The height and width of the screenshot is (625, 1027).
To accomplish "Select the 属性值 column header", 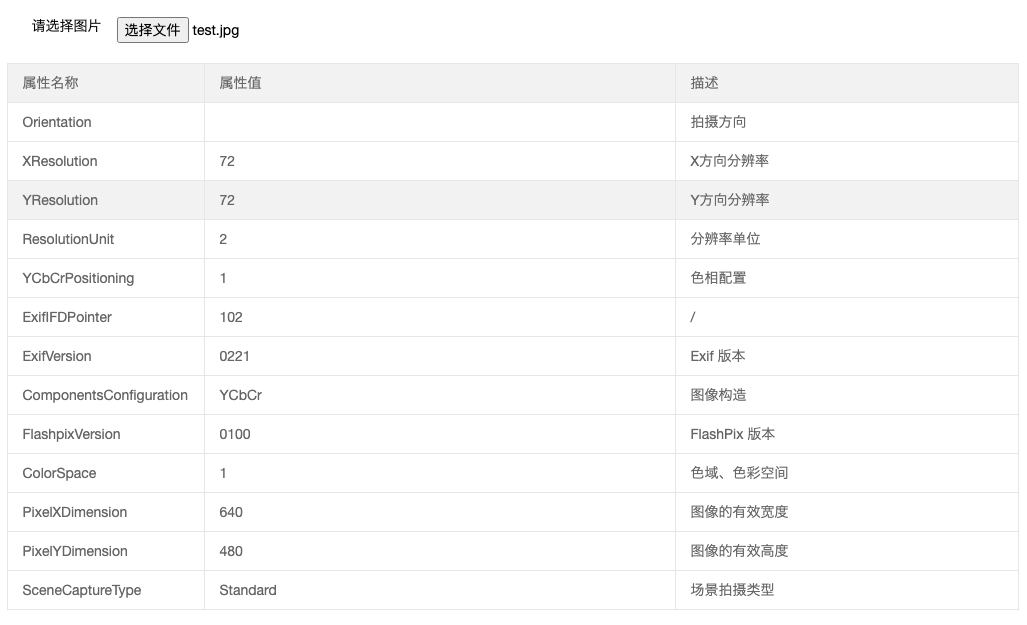I will [x=240, y=83].
